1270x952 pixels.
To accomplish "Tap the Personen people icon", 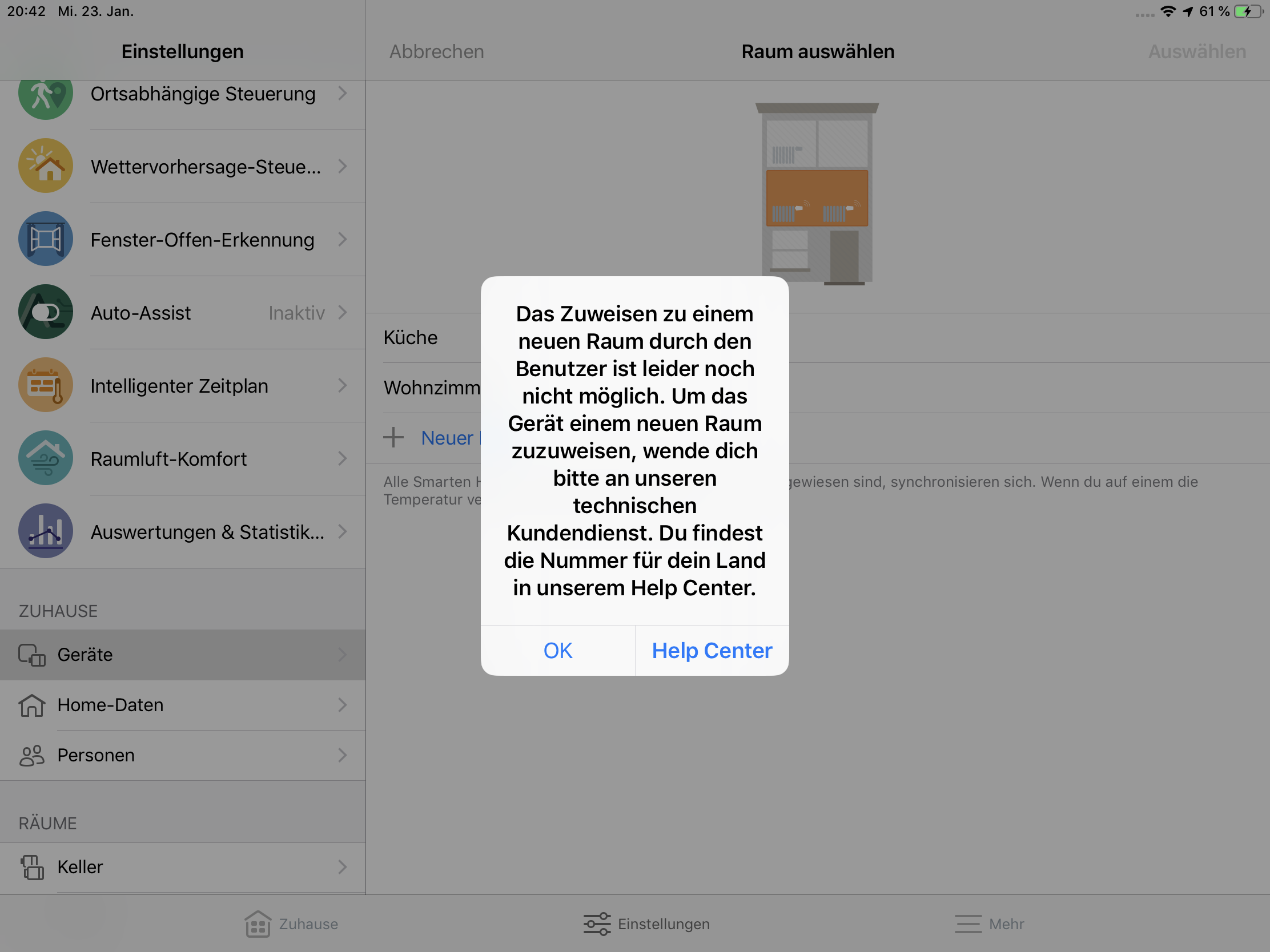I will (x=31, y=755).
